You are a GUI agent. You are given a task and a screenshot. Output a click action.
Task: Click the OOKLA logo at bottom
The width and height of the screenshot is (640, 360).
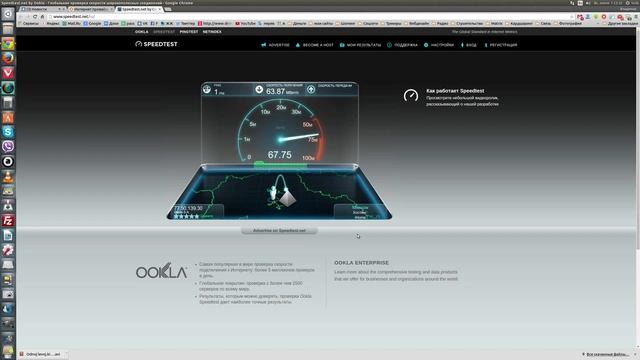pos(162,271)
